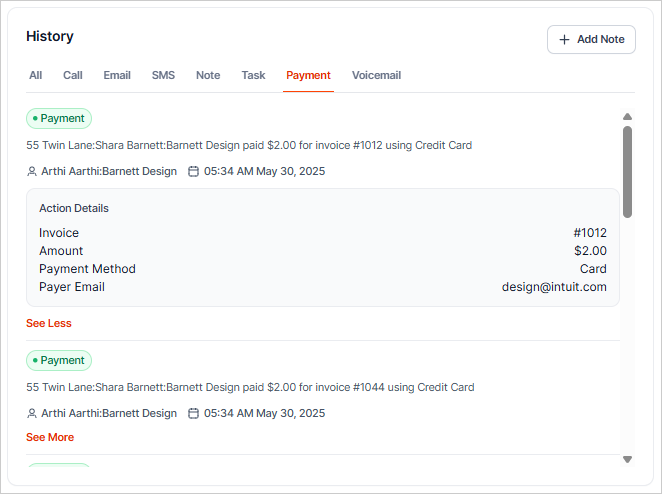Viewport: 662px width, 494px height.
Task: View the Task tab
Action: [253, 75]
